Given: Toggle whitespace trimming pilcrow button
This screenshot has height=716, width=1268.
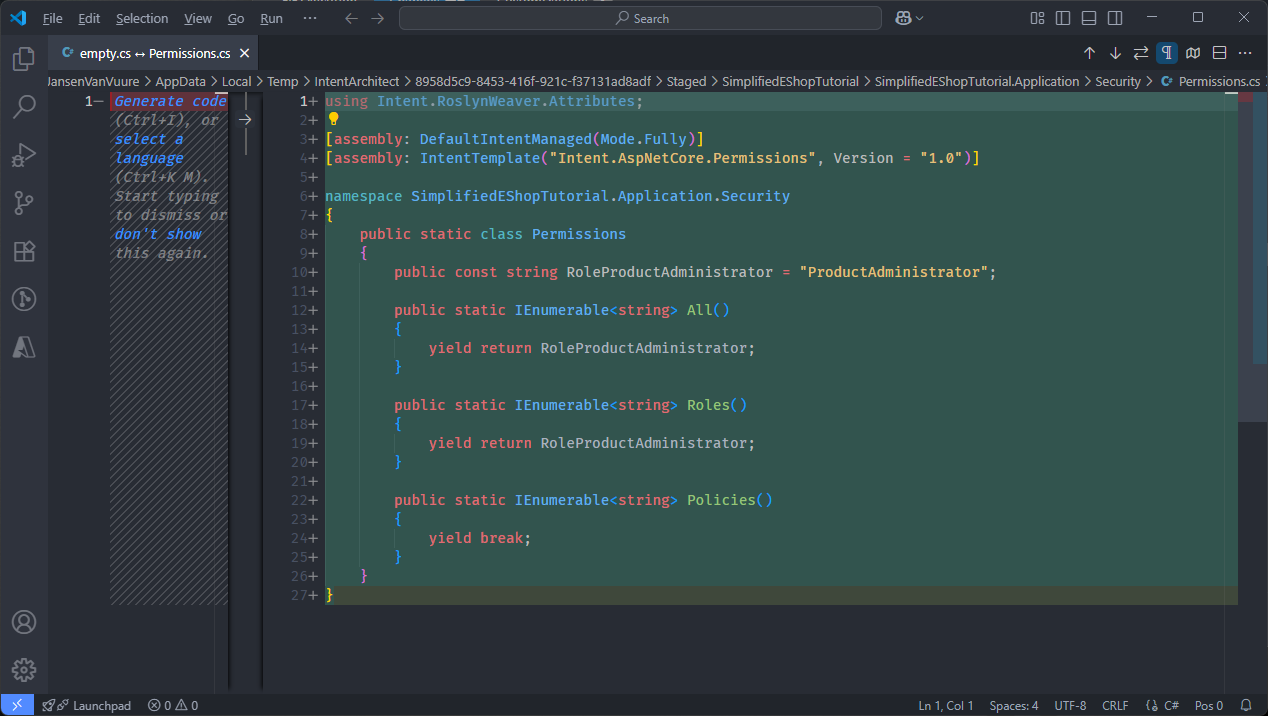Looking at the screenshot, I should [x=1167, y=53].
